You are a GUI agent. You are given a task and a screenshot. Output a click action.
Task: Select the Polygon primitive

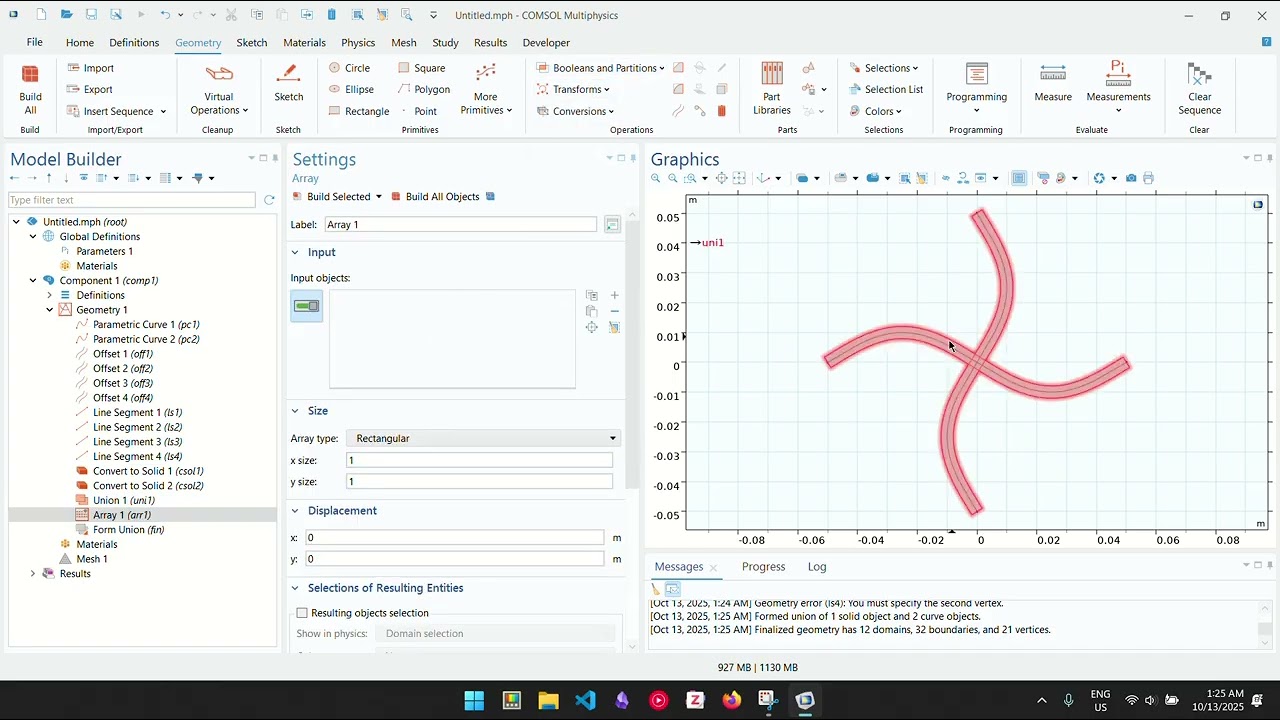click(x=424, y=89)
